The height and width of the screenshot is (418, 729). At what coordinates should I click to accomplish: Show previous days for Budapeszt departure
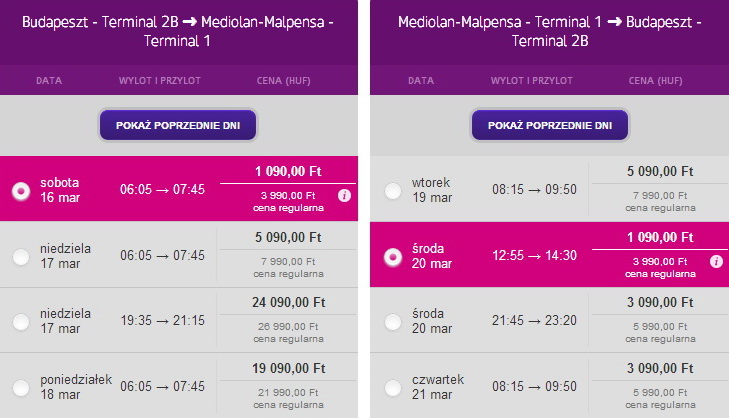point(178,125)
